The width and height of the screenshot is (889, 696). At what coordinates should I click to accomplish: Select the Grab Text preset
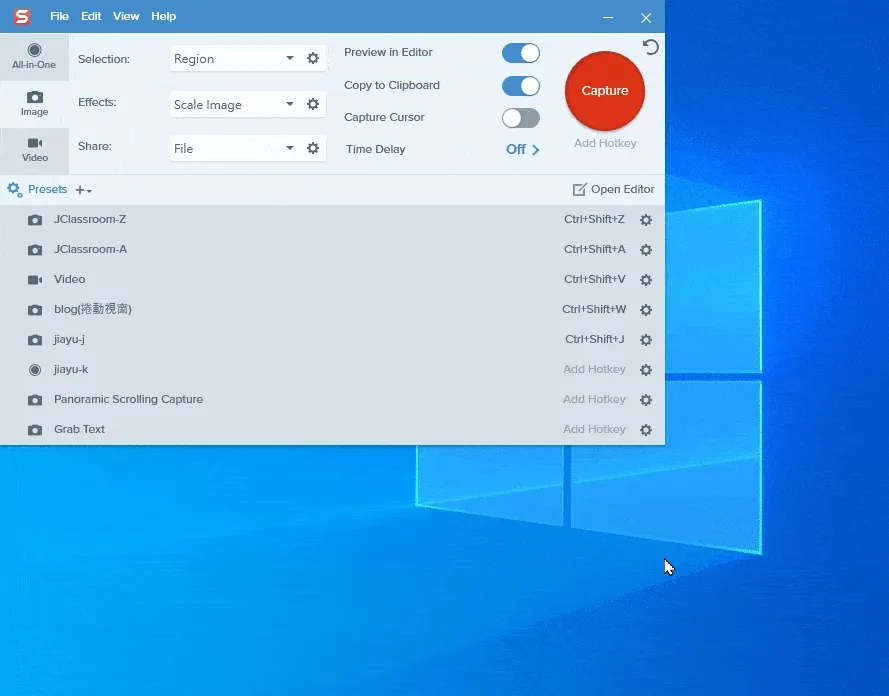[x=332, y=430]
